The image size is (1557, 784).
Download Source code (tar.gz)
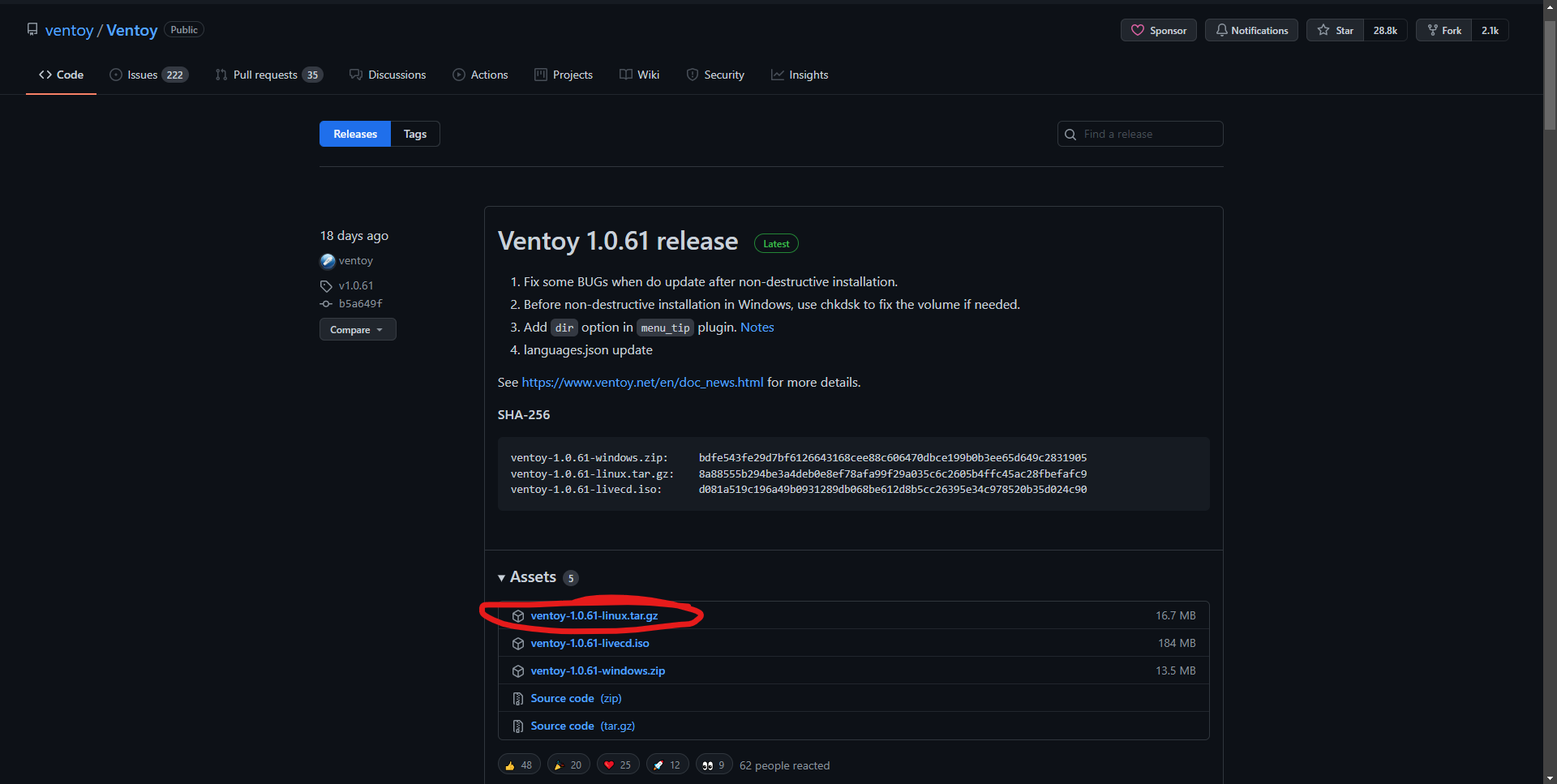(583, 726)
